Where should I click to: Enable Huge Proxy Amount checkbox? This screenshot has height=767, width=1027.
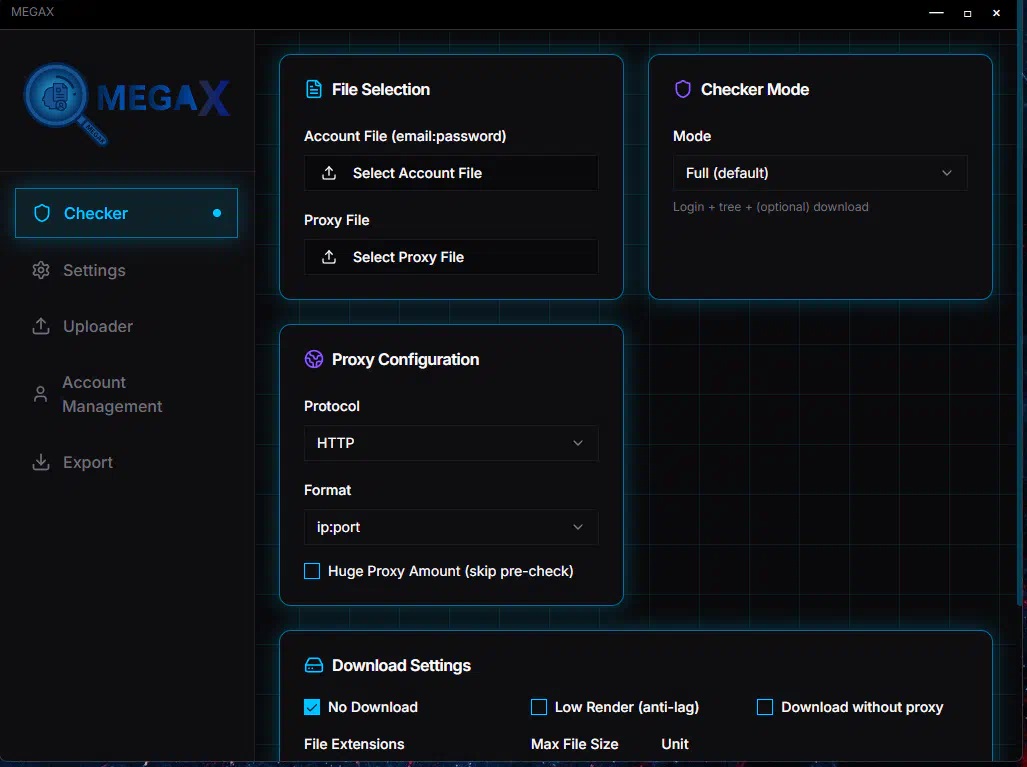click(x=312, y=571)
